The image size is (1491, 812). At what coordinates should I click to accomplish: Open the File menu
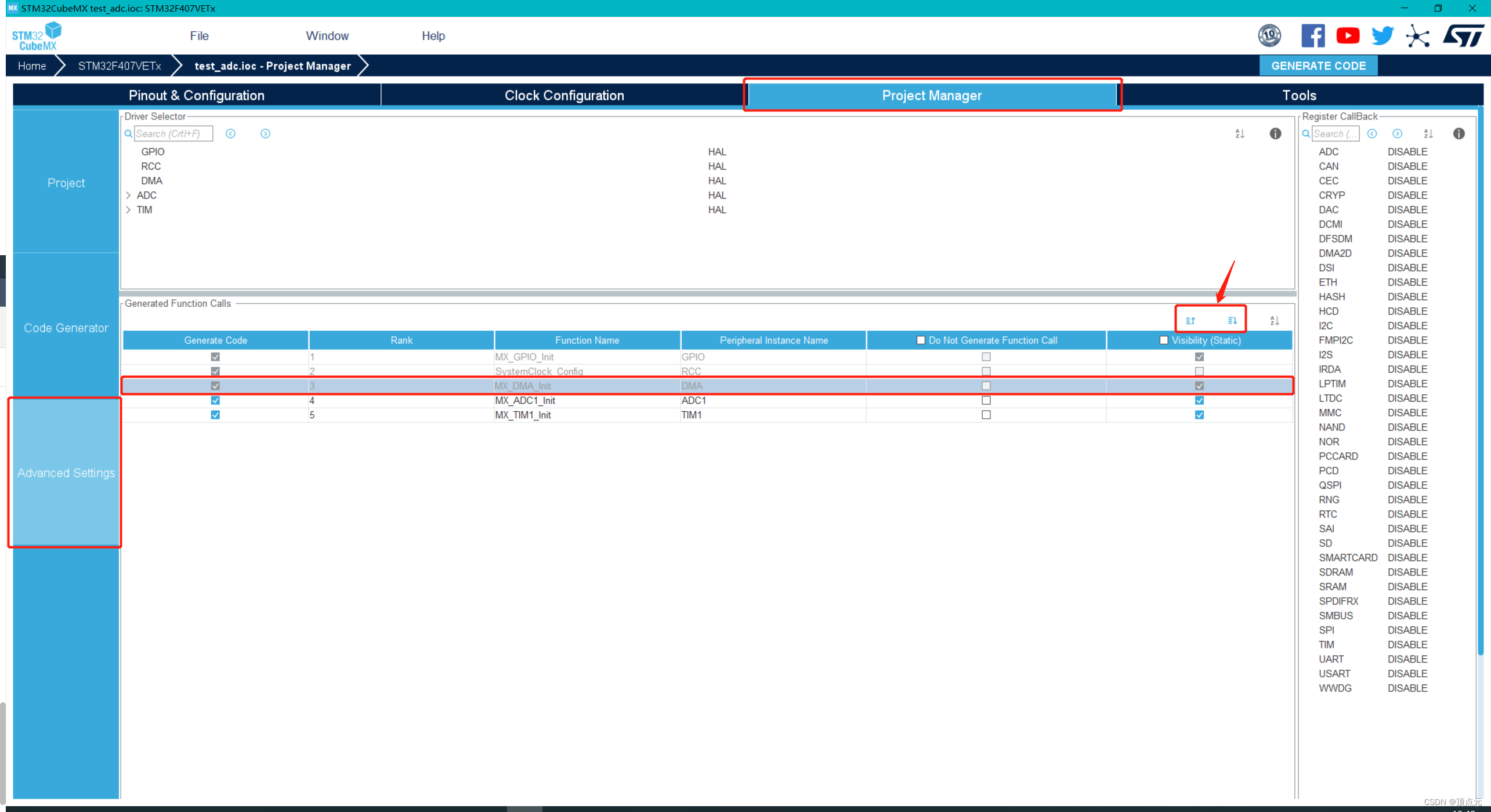coord(199,36)
